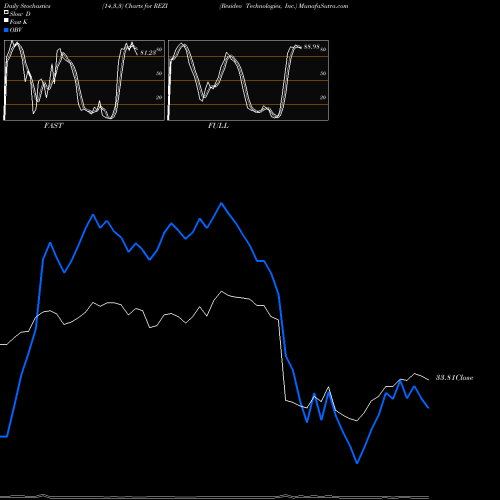Select the 'OBV' legend label
The width and height of the screenshot is (500, 500).
[x=16, y=30]
